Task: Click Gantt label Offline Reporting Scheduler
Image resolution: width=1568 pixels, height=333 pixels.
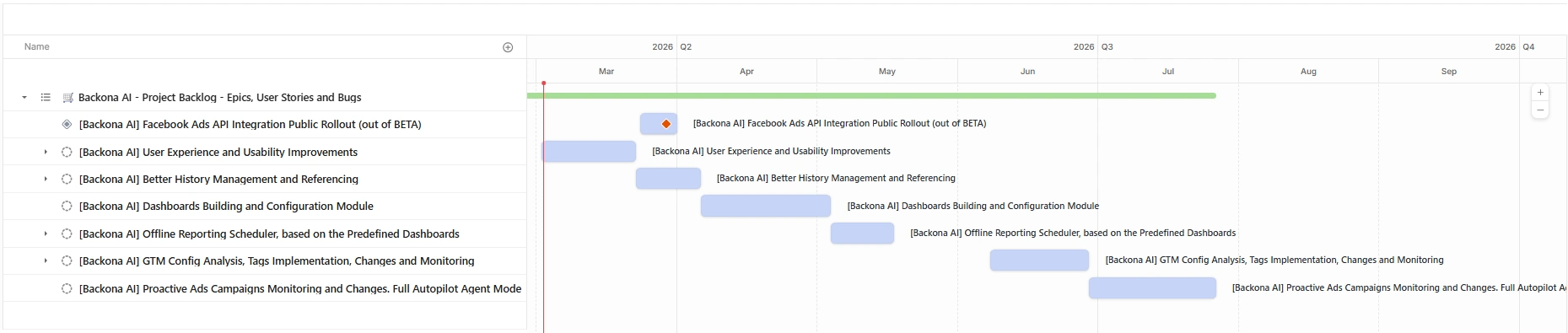Action: click(x=1073, y=234)
